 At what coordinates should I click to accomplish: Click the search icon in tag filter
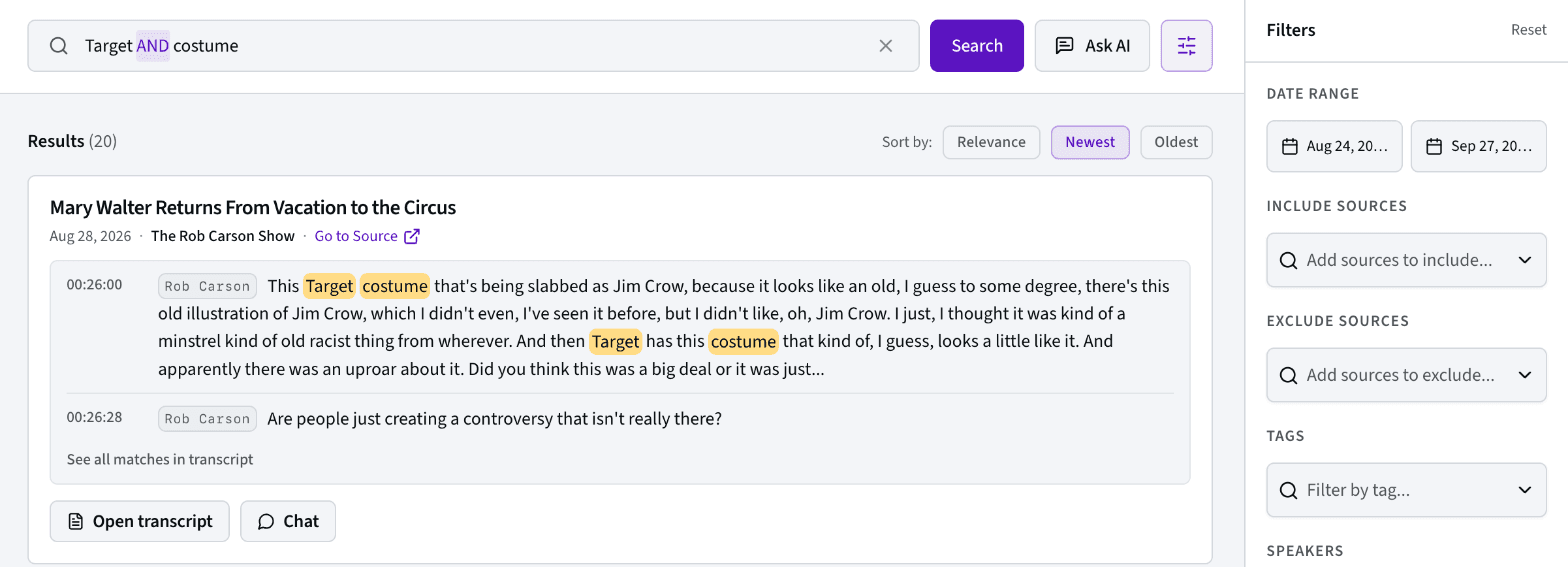coord(1289,490)
